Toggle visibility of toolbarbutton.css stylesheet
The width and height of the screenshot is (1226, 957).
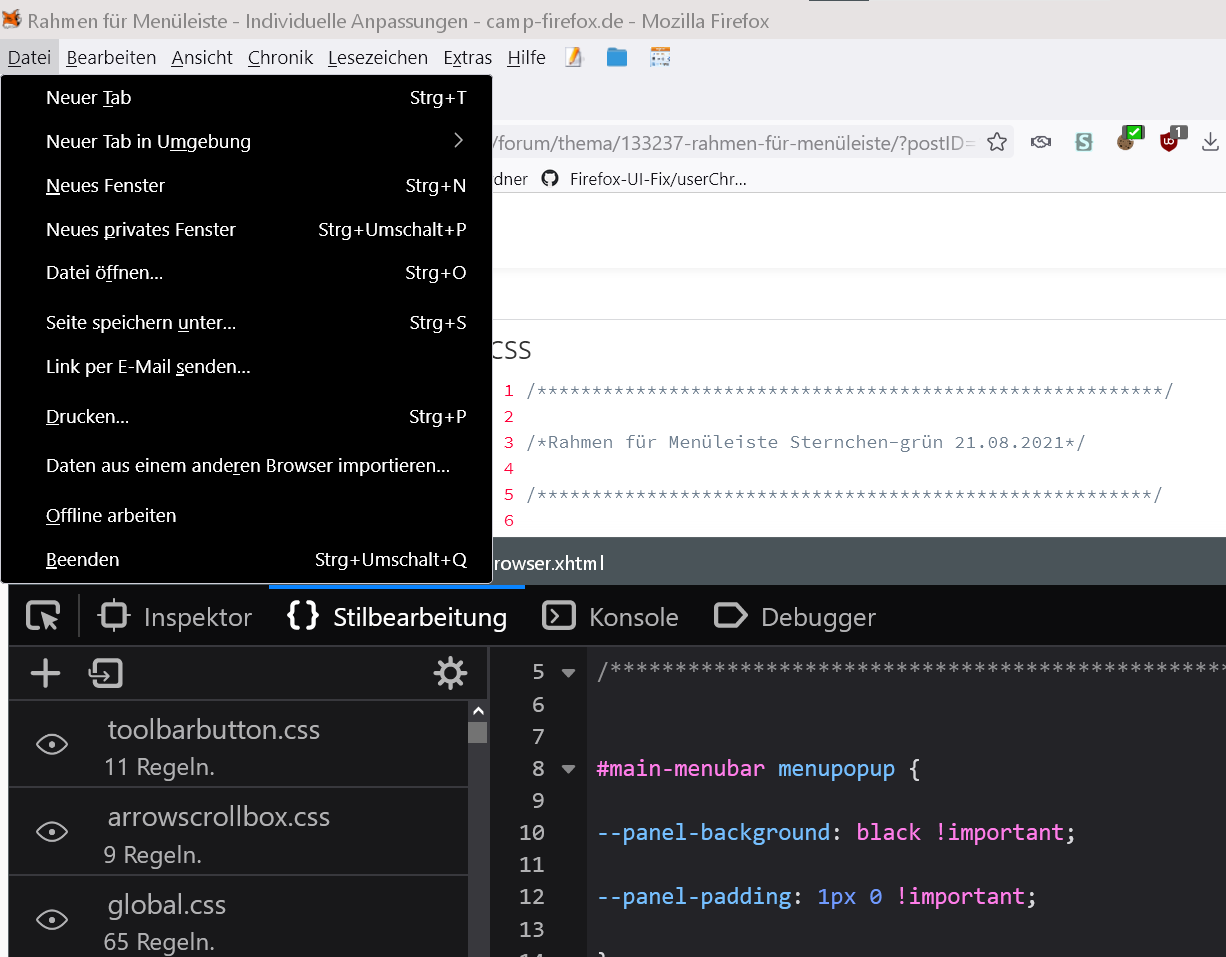(x=52, y=744)
